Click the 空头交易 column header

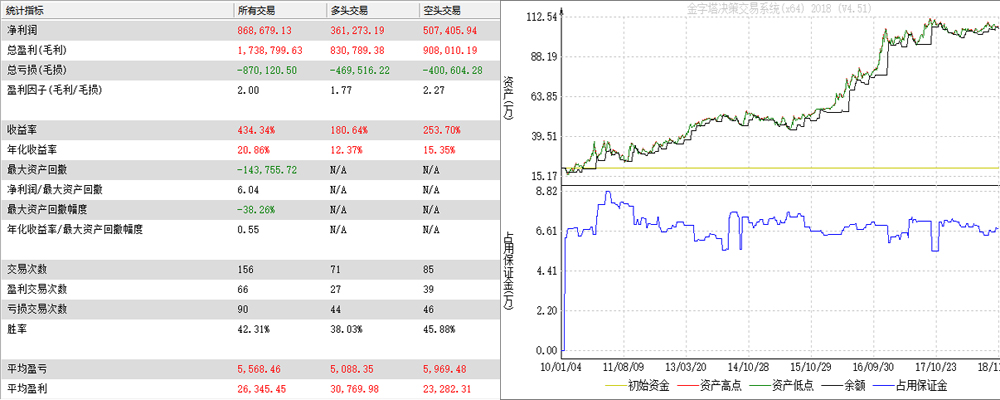[x=442, y=10]
